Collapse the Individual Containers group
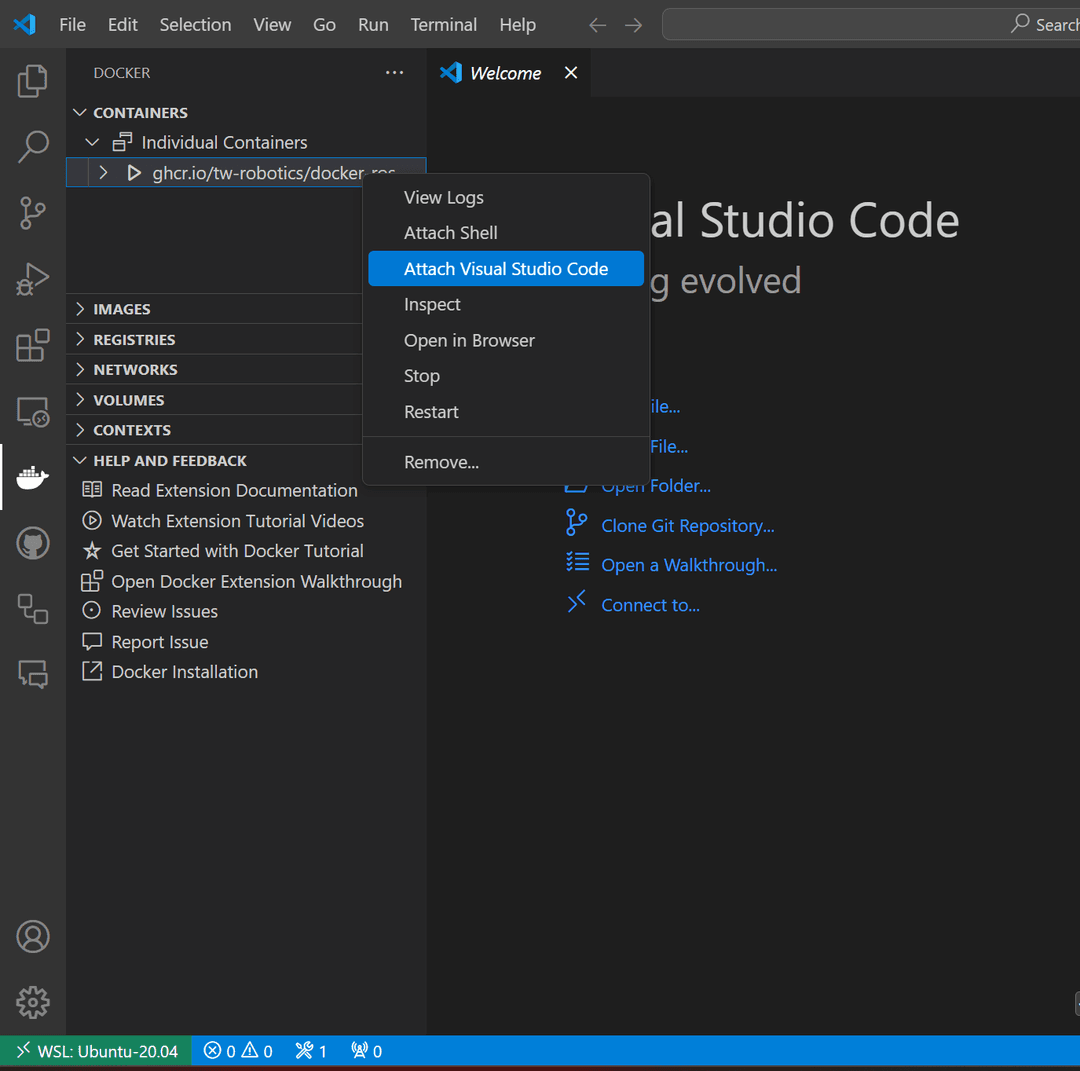Image resolution: width=1080 pixels, height=1071 pixels. [93, 143]
